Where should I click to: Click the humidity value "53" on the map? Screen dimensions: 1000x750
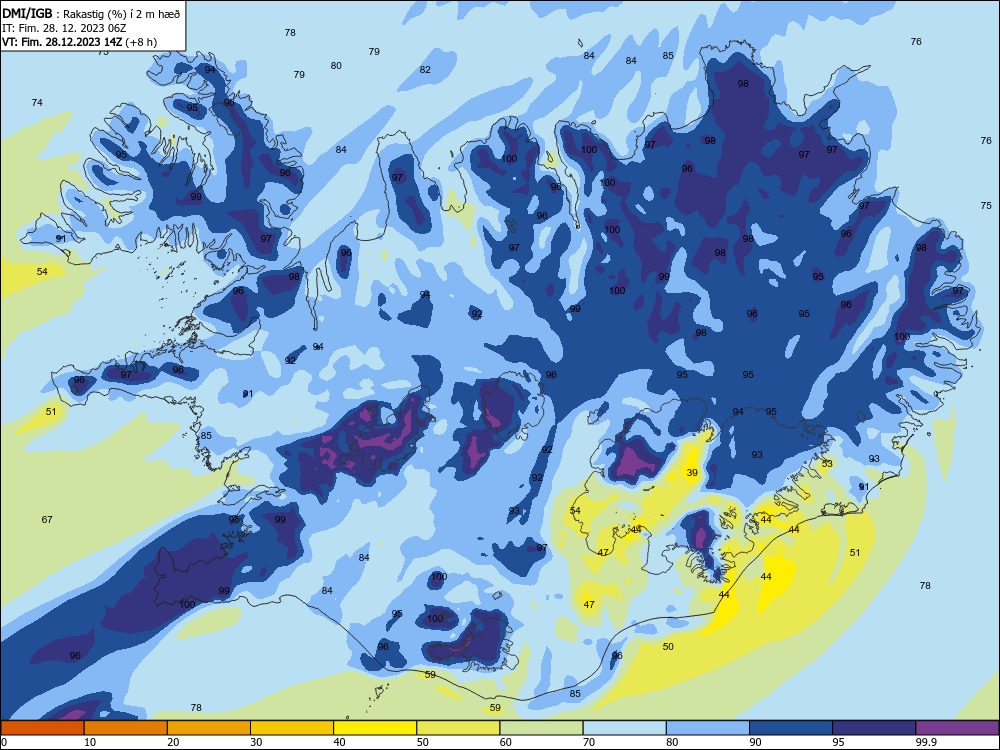click(827, 464)
